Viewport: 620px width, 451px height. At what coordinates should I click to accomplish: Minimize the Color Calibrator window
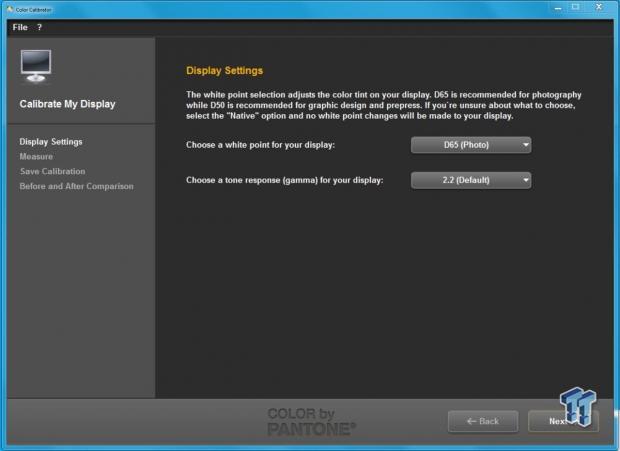[x=558, y=8]
